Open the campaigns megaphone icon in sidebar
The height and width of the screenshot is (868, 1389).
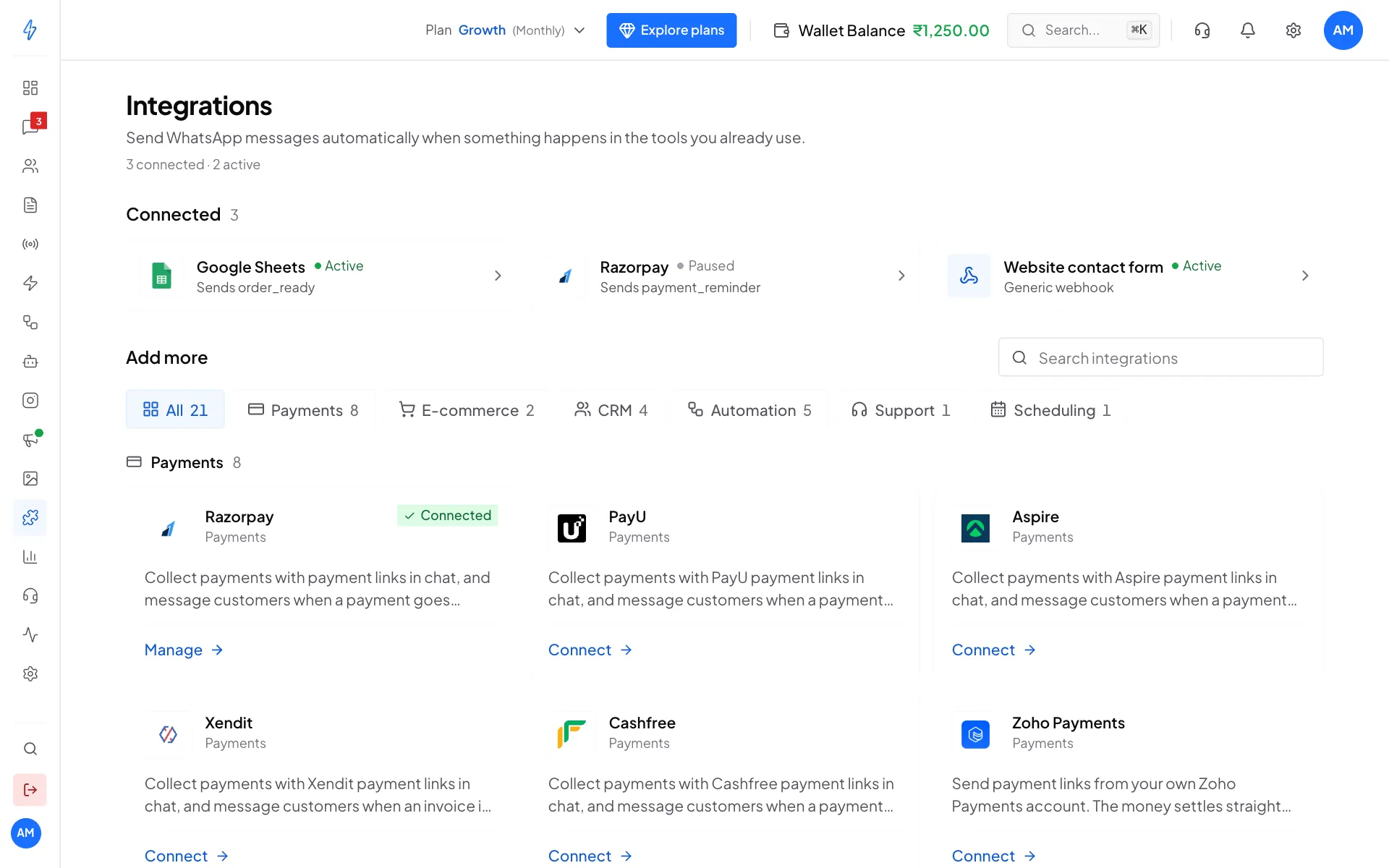(30, 440)
